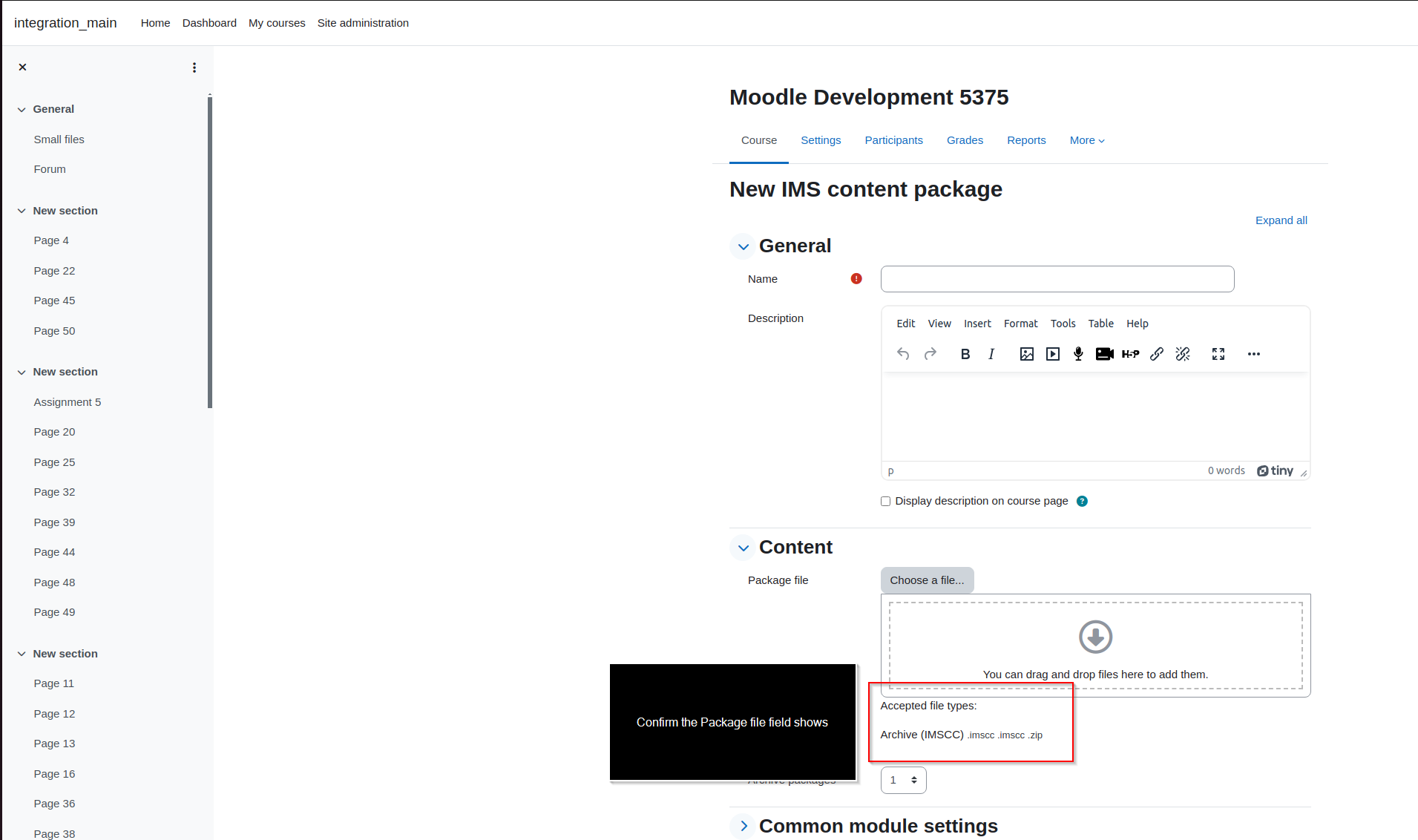Screen dimensions: 1418x840
Task: Open the More dropdown in course navigation
Action: 1087,140
